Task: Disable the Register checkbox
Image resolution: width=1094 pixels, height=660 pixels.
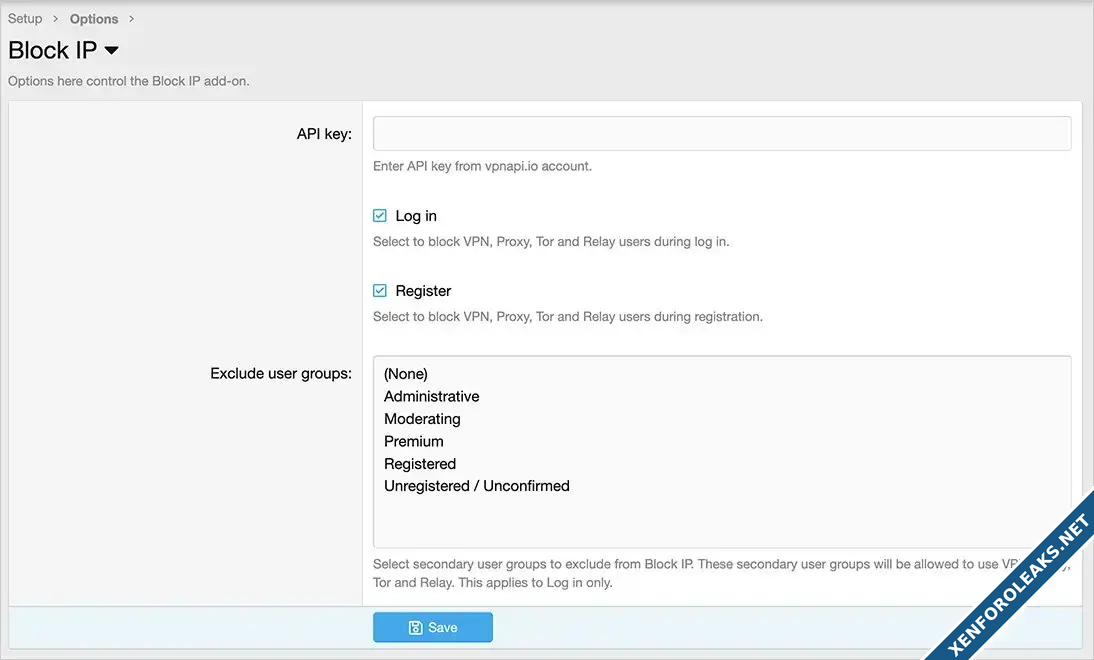Action: coord(380,291)
